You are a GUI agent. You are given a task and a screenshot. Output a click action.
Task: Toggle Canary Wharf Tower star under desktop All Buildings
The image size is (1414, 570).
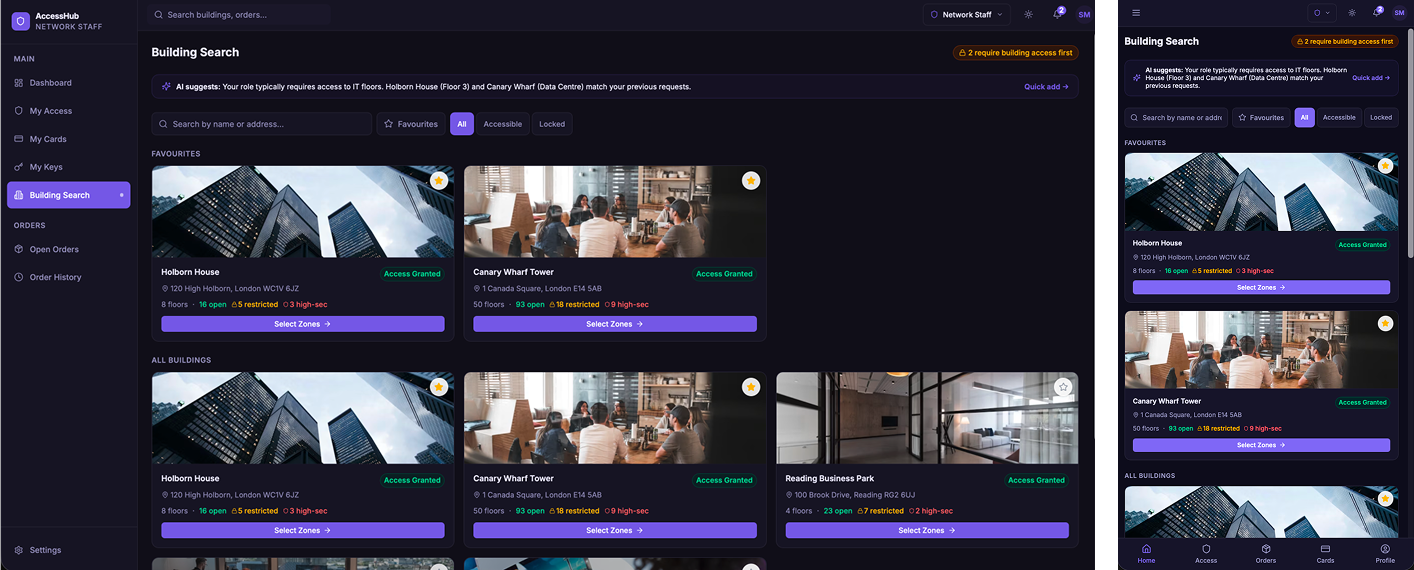751,387
